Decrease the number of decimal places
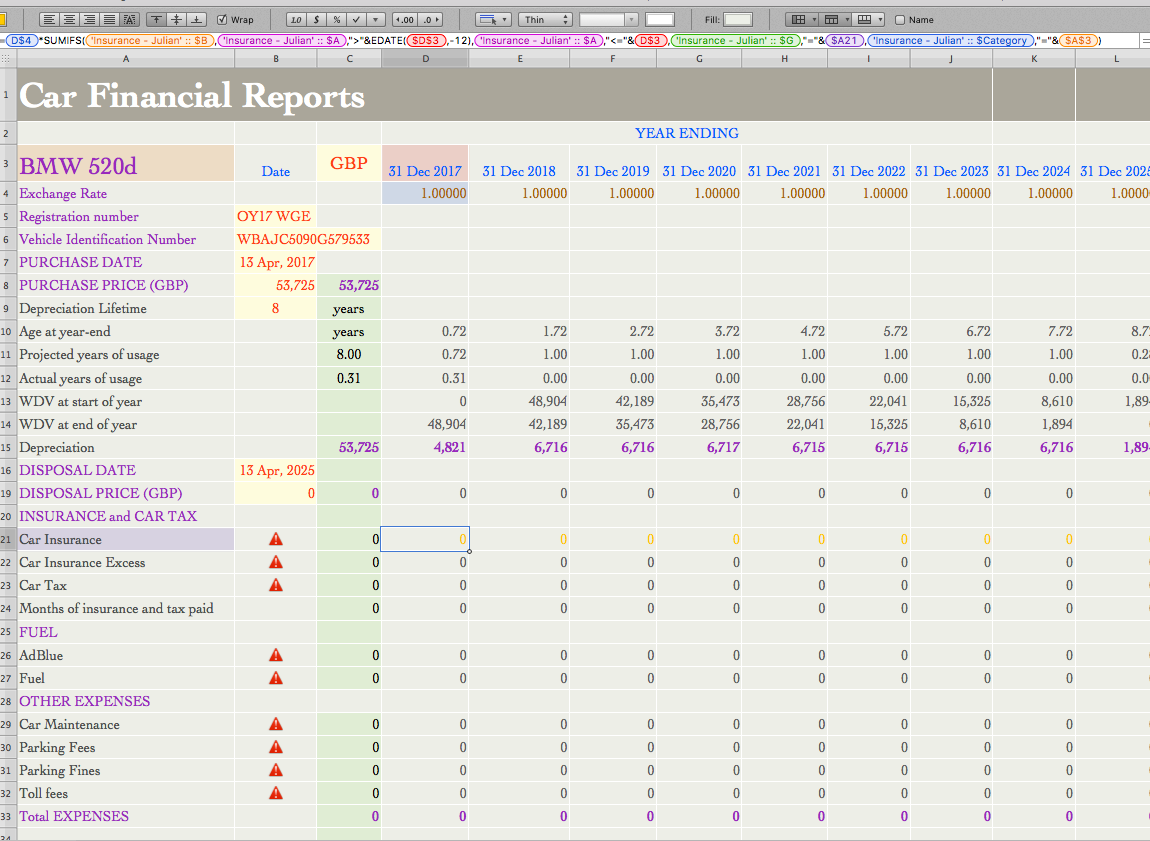 coord(405,20)
